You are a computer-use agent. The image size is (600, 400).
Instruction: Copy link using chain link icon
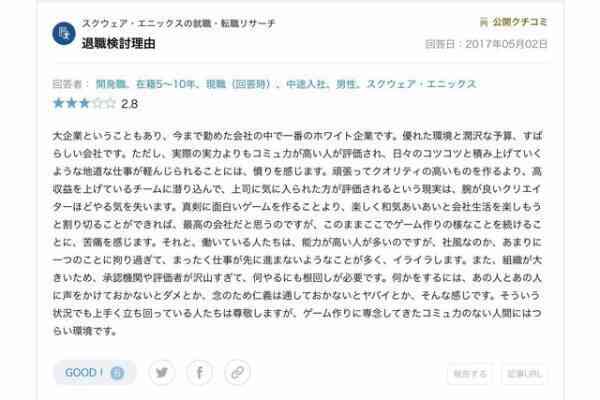(237, 372)
